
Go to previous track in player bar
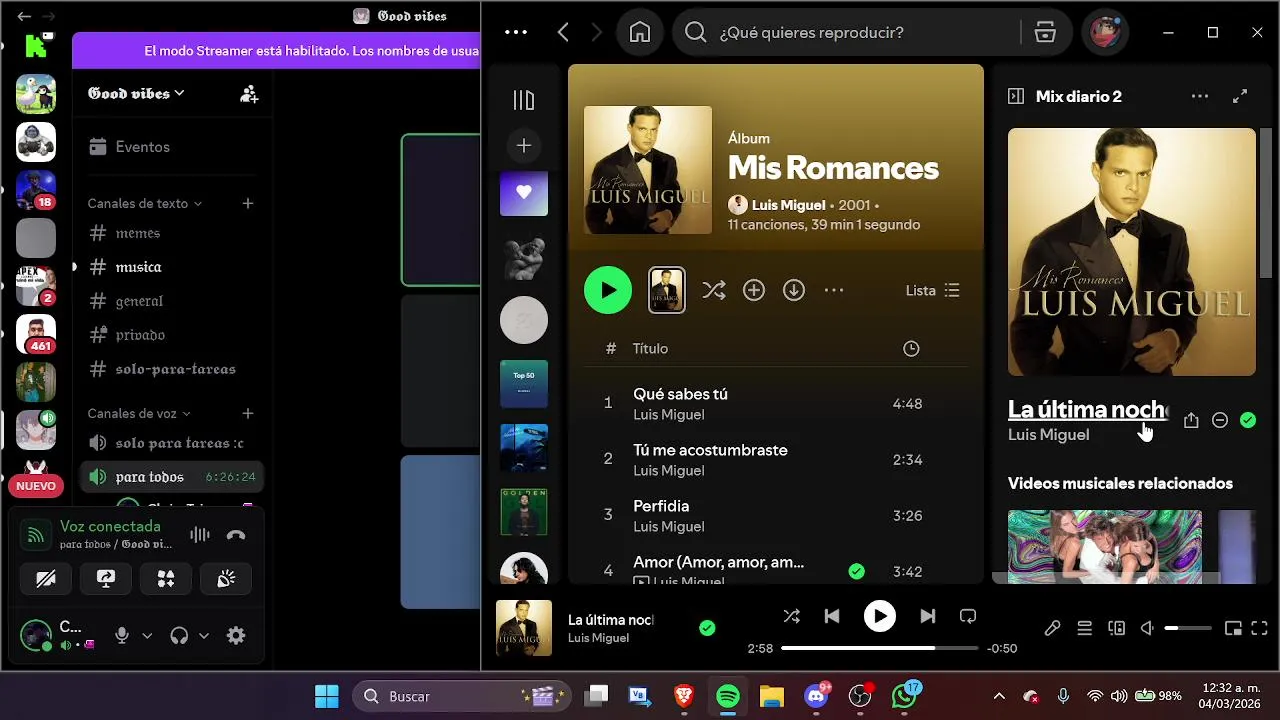(832, 616)
